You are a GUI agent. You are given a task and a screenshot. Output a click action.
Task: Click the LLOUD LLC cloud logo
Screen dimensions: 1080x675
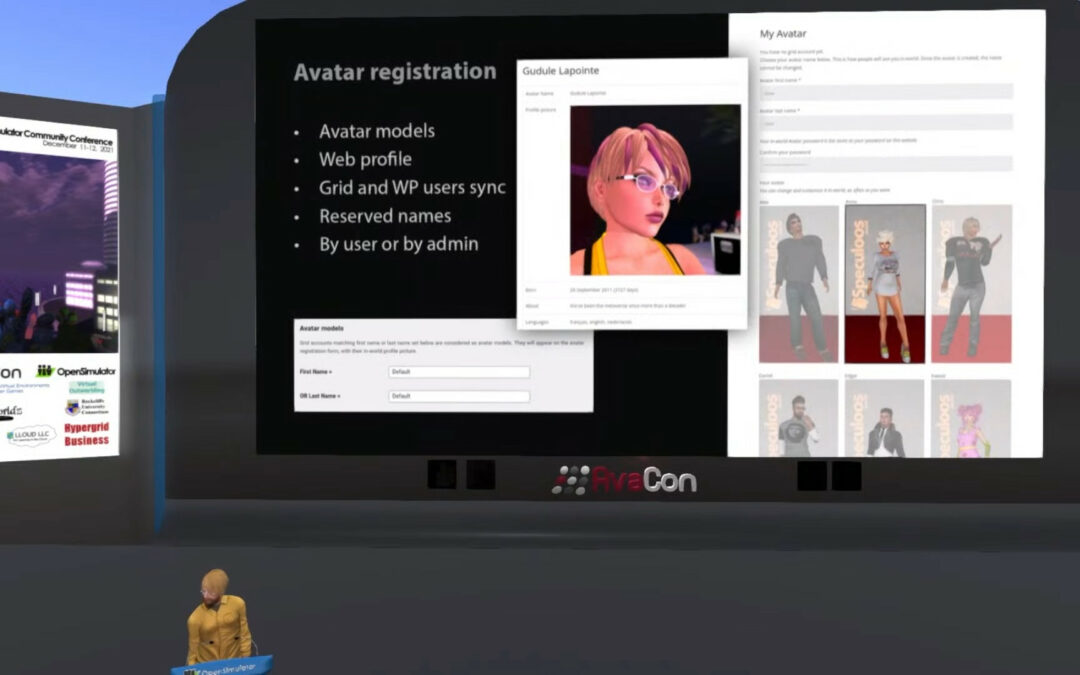pos(31,435)
